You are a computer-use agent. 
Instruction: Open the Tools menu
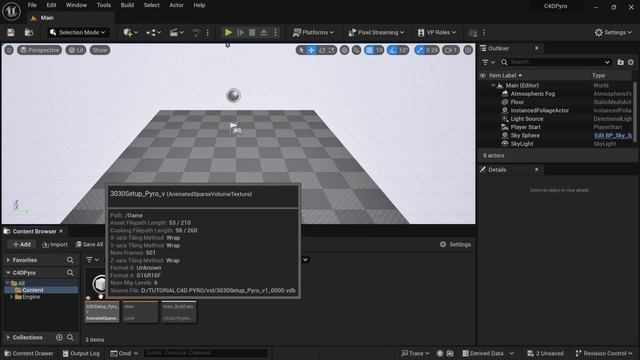point(104,5)
